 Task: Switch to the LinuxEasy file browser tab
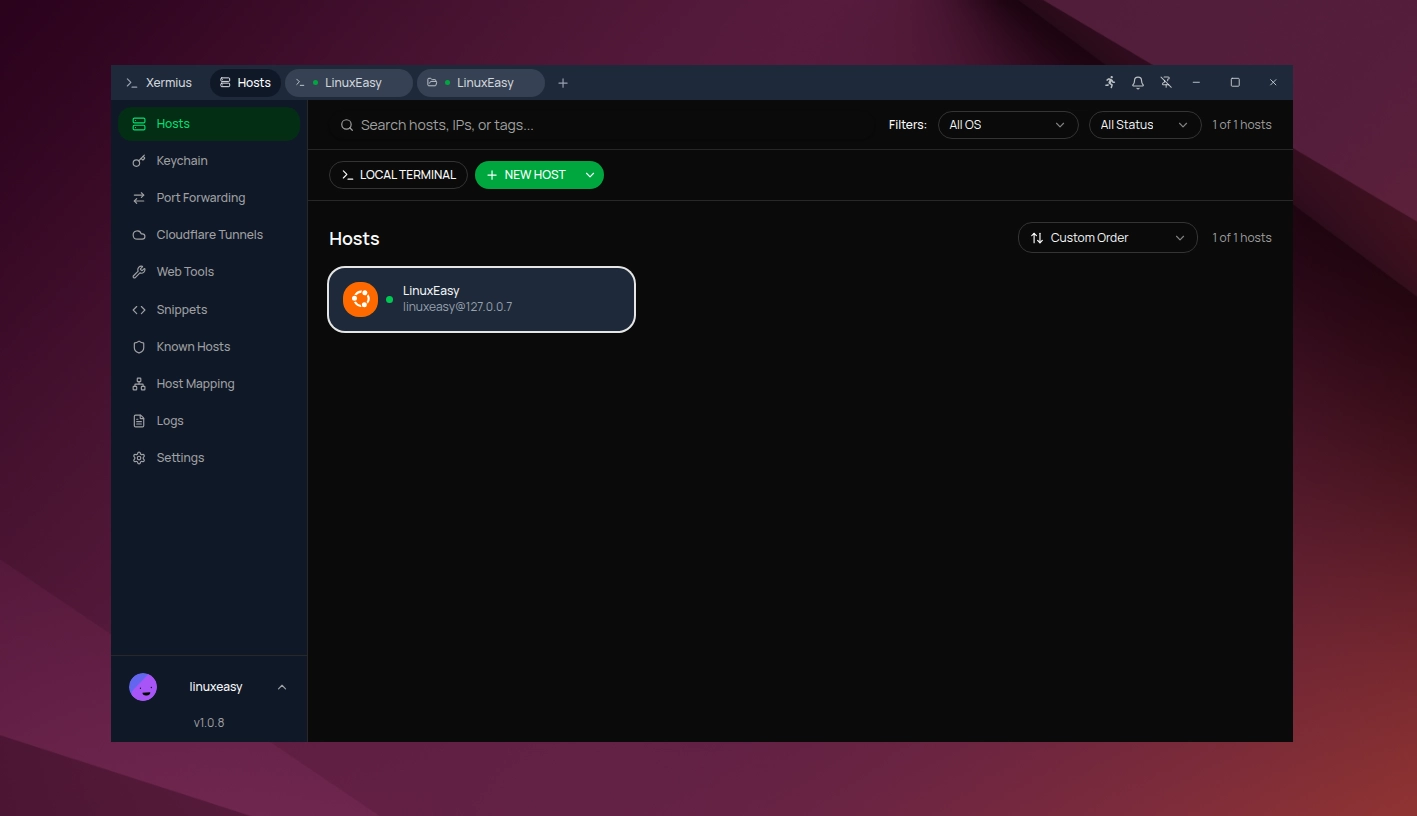click(479, 83)
